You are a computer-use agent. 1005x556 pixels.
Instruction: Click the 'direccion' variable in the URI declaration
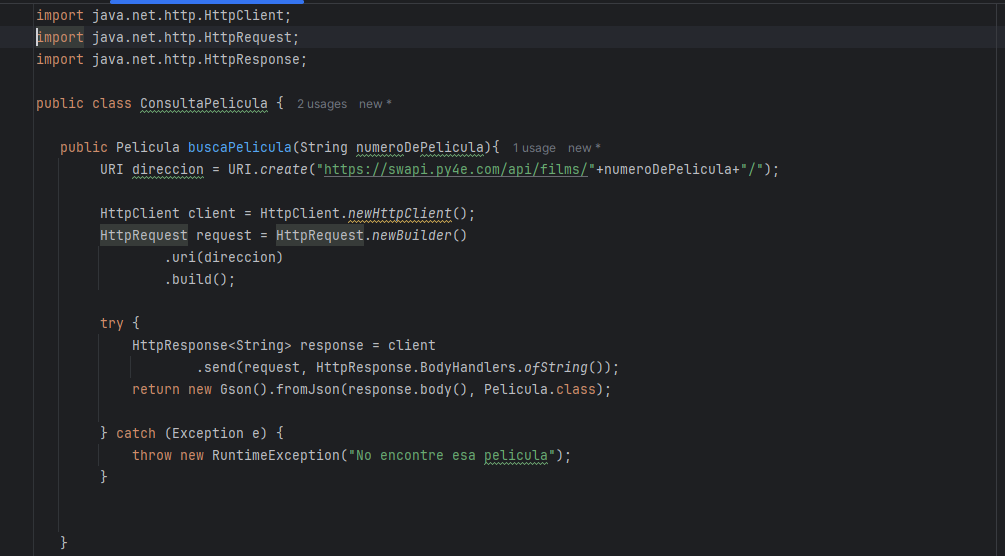168,169
